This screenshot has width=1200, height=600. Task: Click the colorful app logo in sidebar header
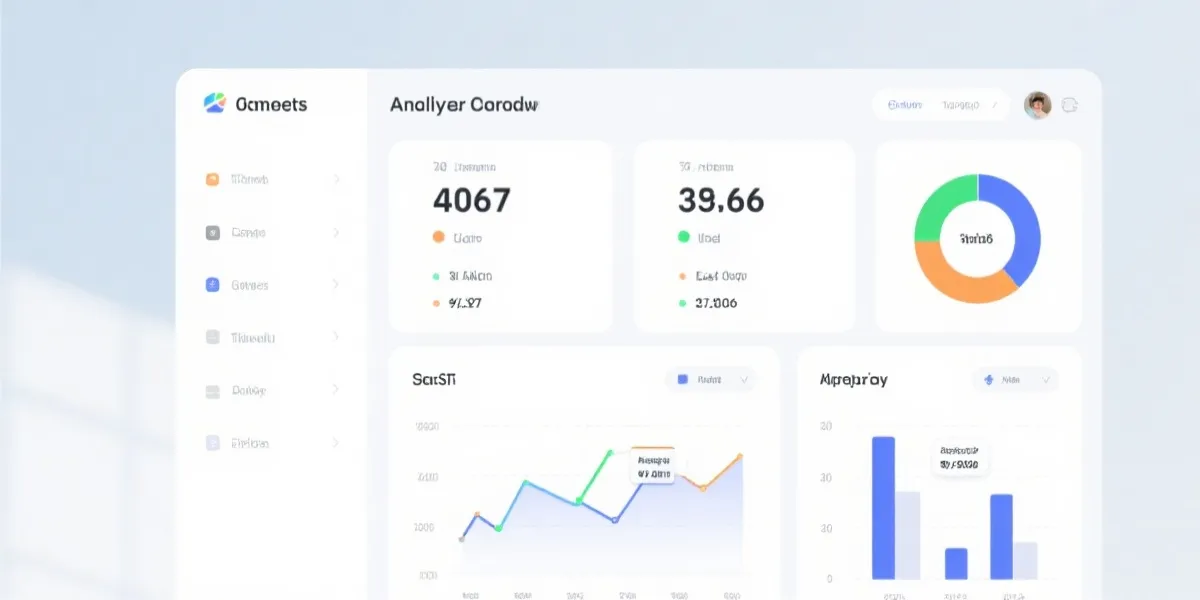click(x=215, y=103)
